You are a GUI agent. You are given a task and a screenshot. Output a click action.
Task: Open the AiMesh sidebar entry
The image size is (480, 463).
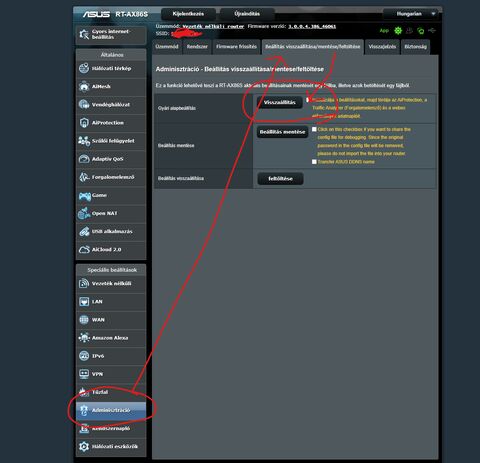point(111,87)
